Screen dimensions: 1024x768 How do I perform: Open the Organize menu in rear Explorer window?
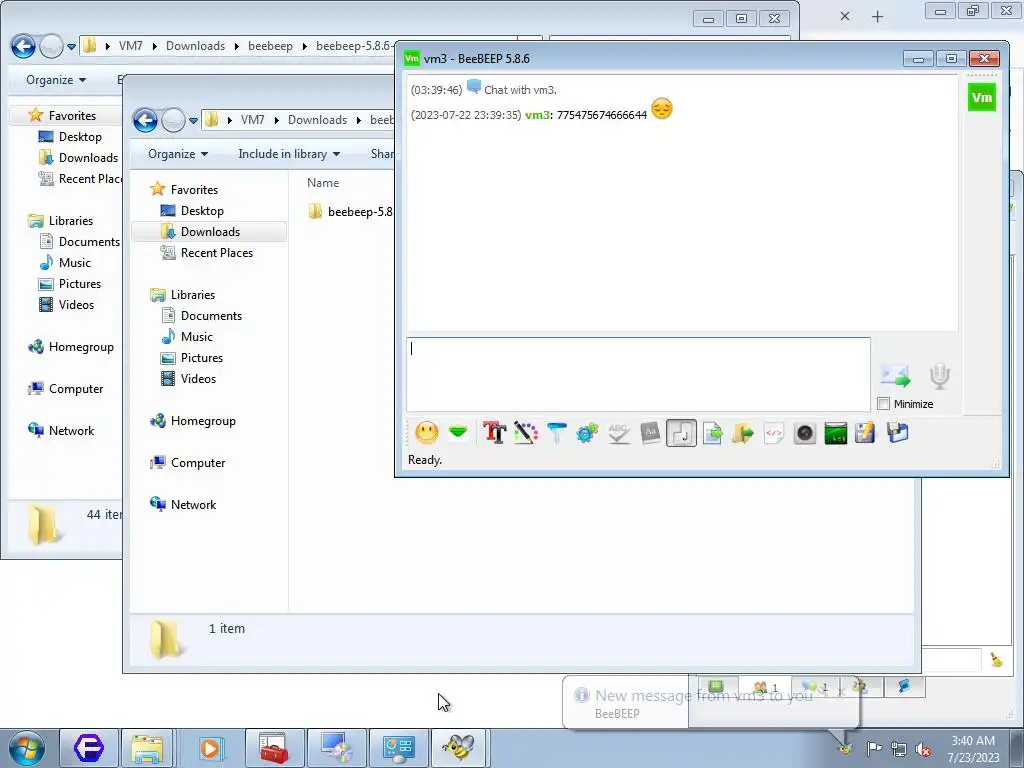pyautogui.click(x=56, y=80)
